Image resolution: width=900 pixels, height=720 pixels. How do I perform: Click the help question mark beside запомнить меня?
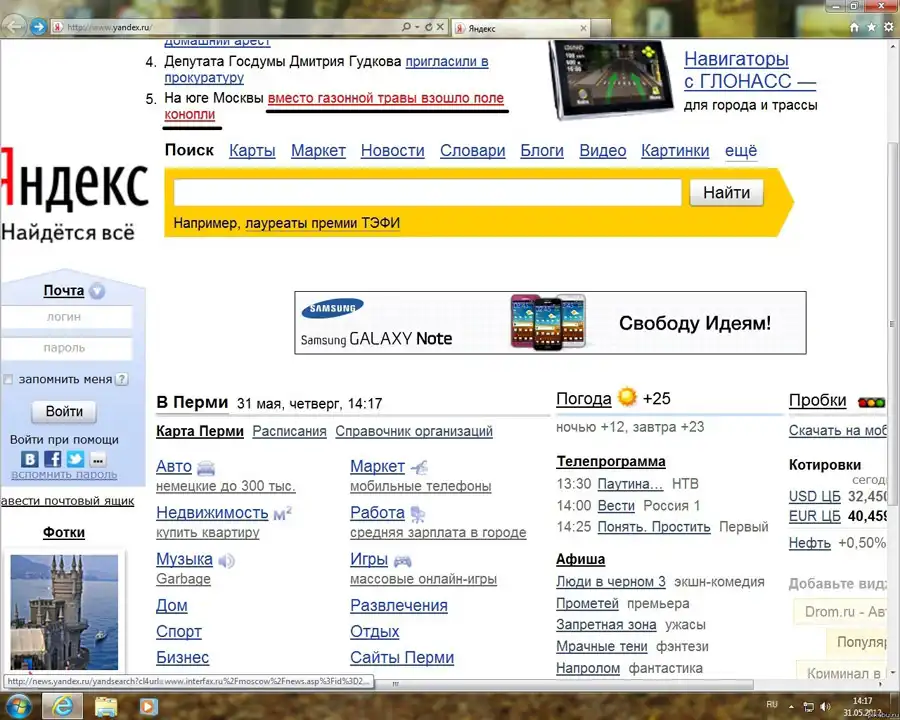point(122,380)
